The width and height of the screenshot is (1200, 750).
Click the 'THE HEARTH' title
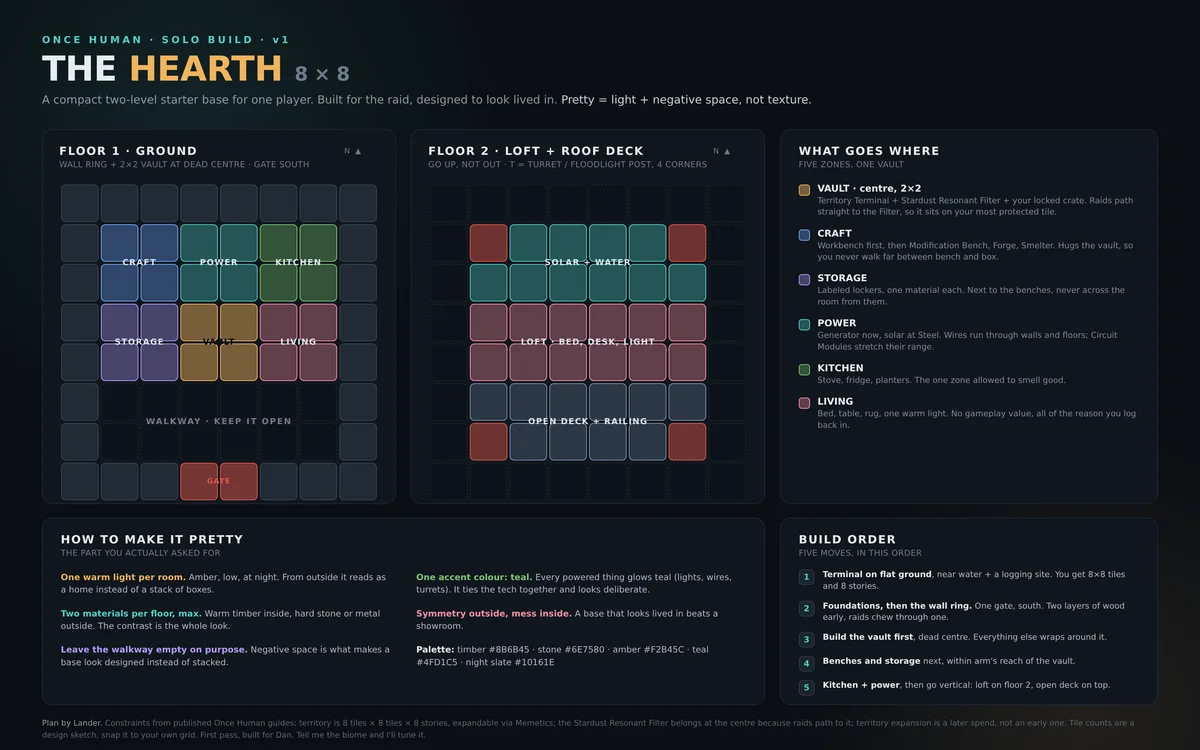[x=162, y=69]
